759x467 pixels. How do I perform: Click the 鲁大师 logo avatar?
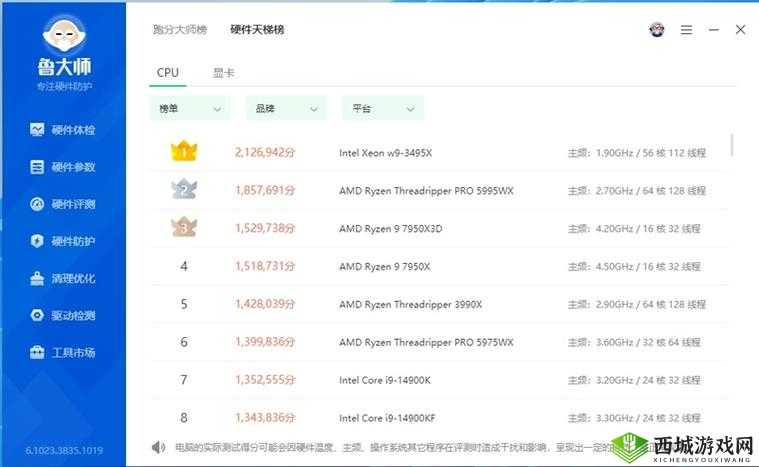tap(63, 34)
